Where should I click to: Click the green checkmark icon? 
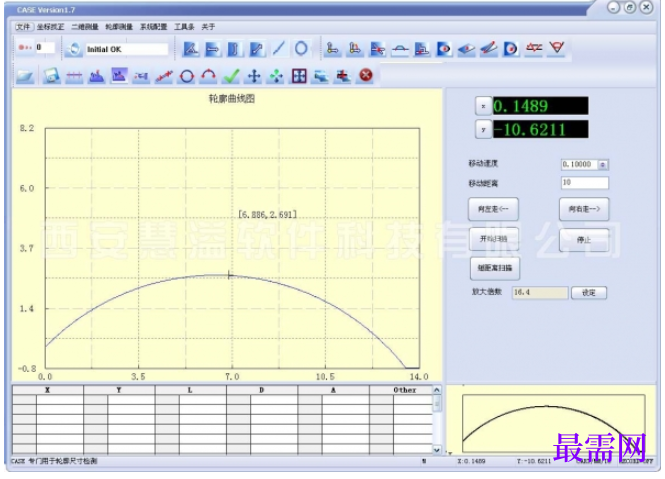pos(231,76)
